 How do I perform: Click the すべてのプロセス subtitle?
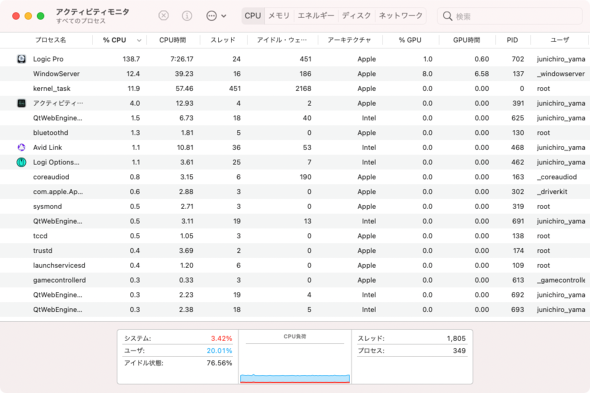pos(81,21)
